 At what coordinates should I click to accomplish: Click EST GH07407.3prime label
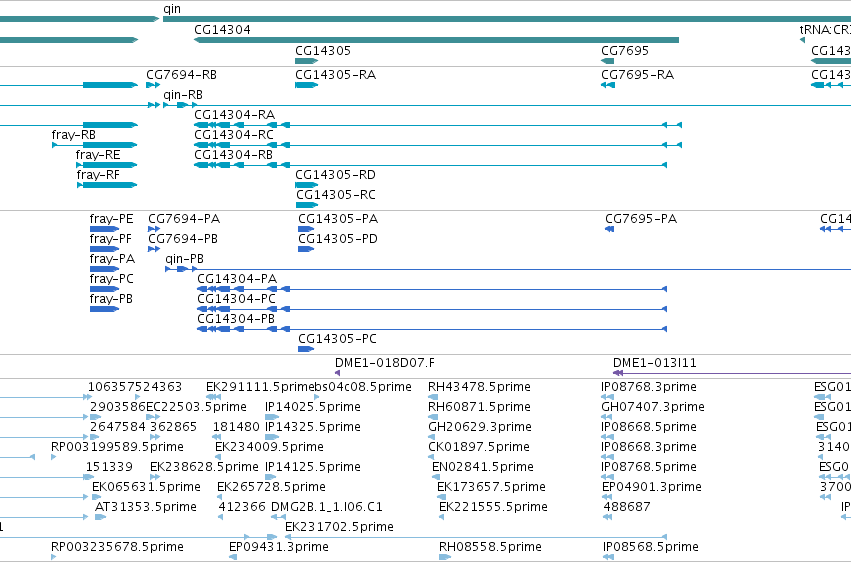click(x=653, y=407)
